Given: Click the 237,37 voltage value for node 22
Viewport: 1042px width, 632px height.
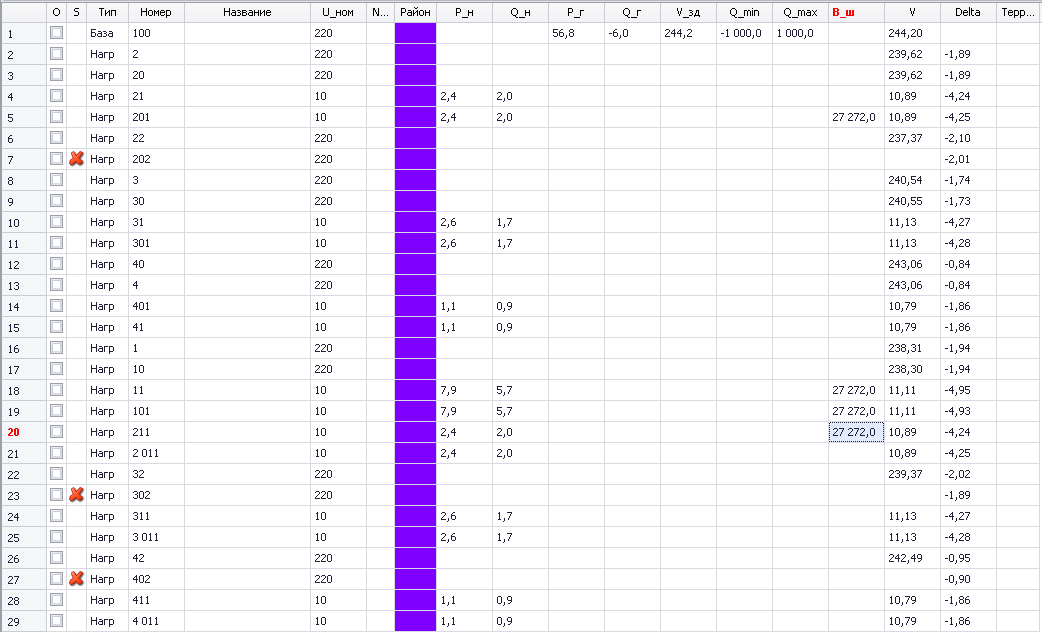Looking at the screenshot, I should click(905, 138).
